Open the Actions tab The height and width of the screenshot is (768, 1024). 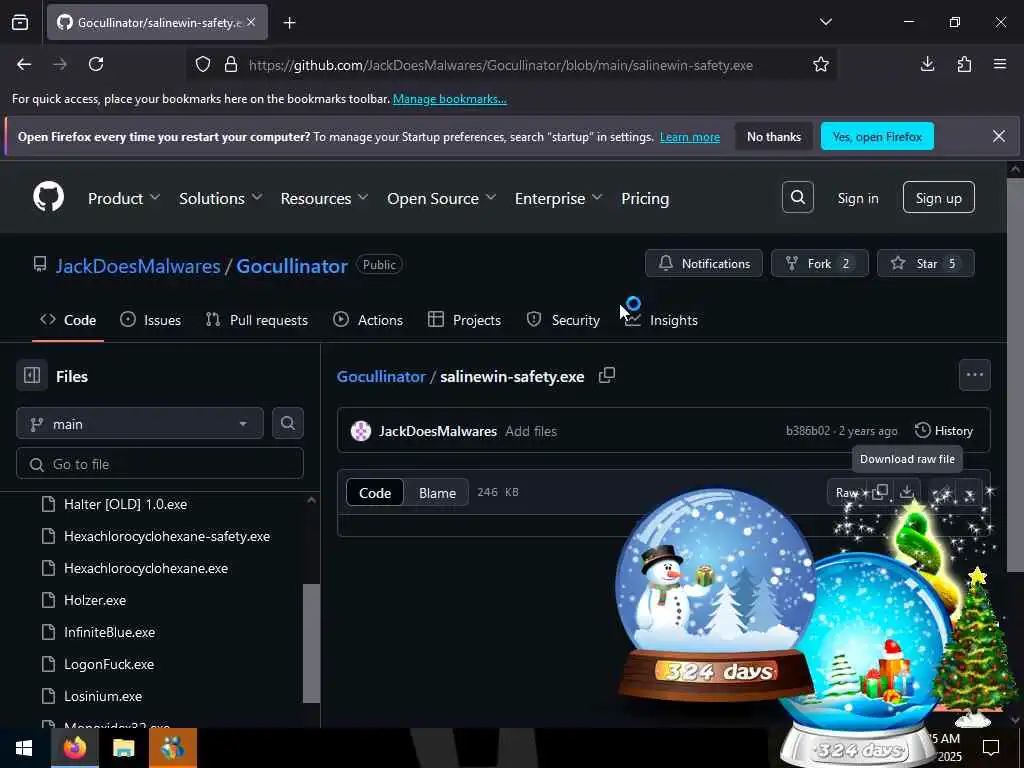[368, 320]
